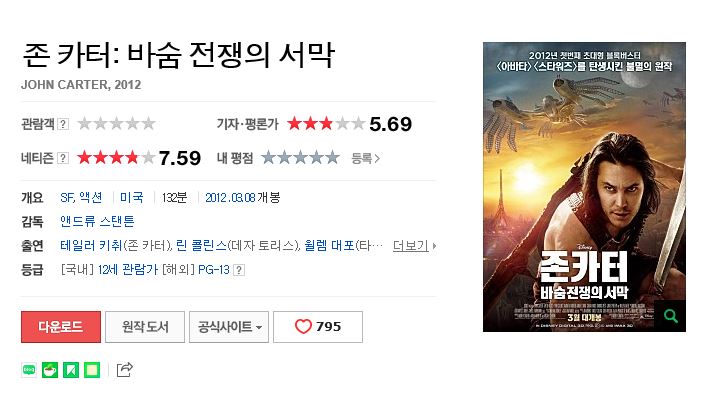Share to Naver Cafe cup icon
Screen dimensions: 712x414
[50, 370]
